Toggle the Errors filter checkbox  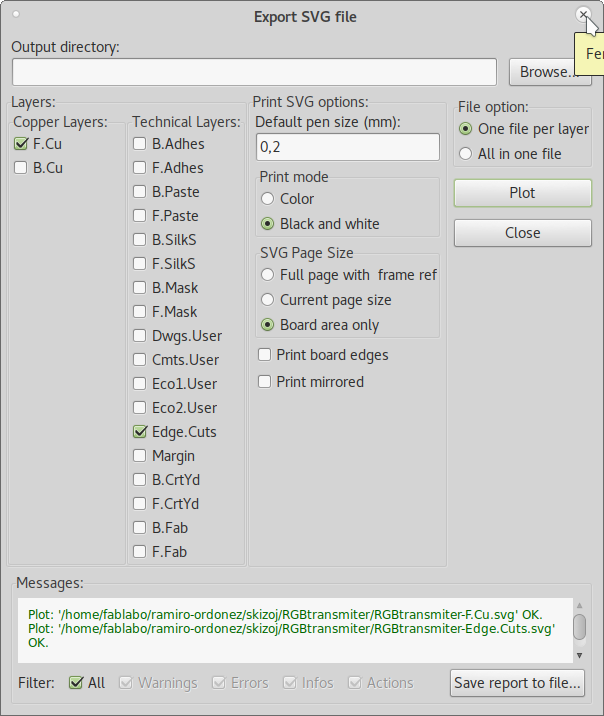tap(219, 683)
